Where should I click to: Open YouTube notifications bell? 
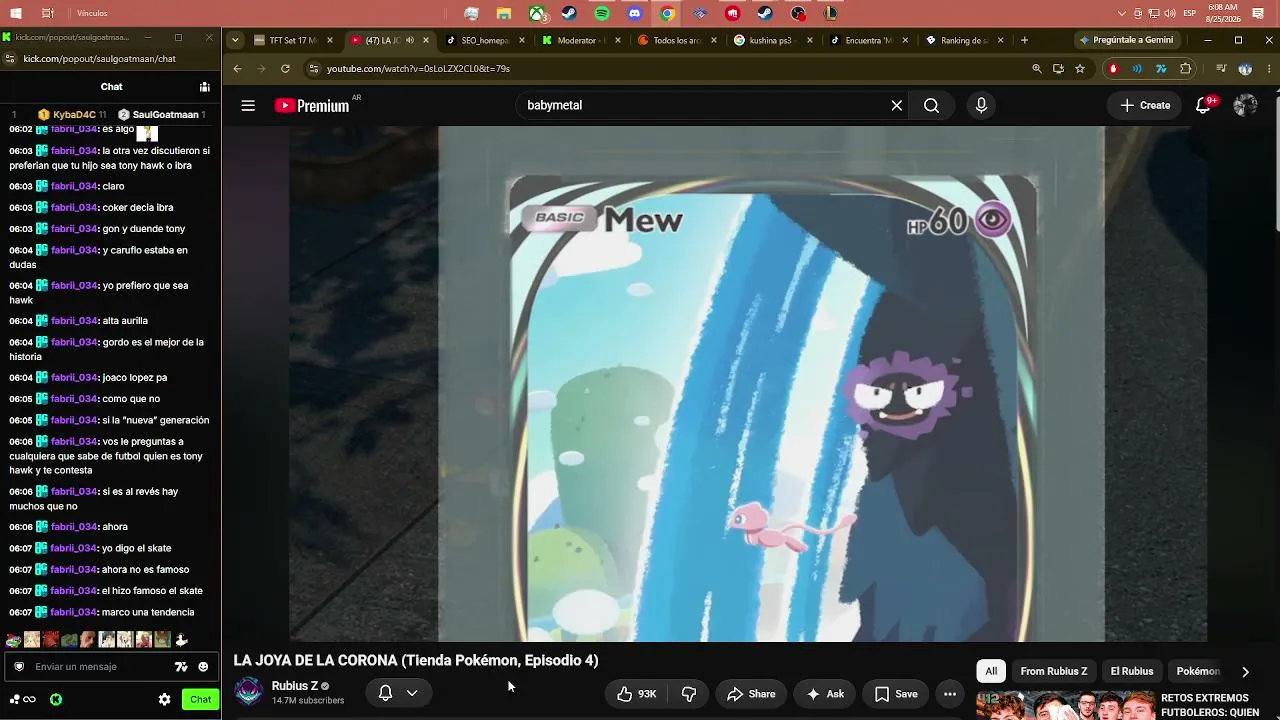coord(1204,105)
